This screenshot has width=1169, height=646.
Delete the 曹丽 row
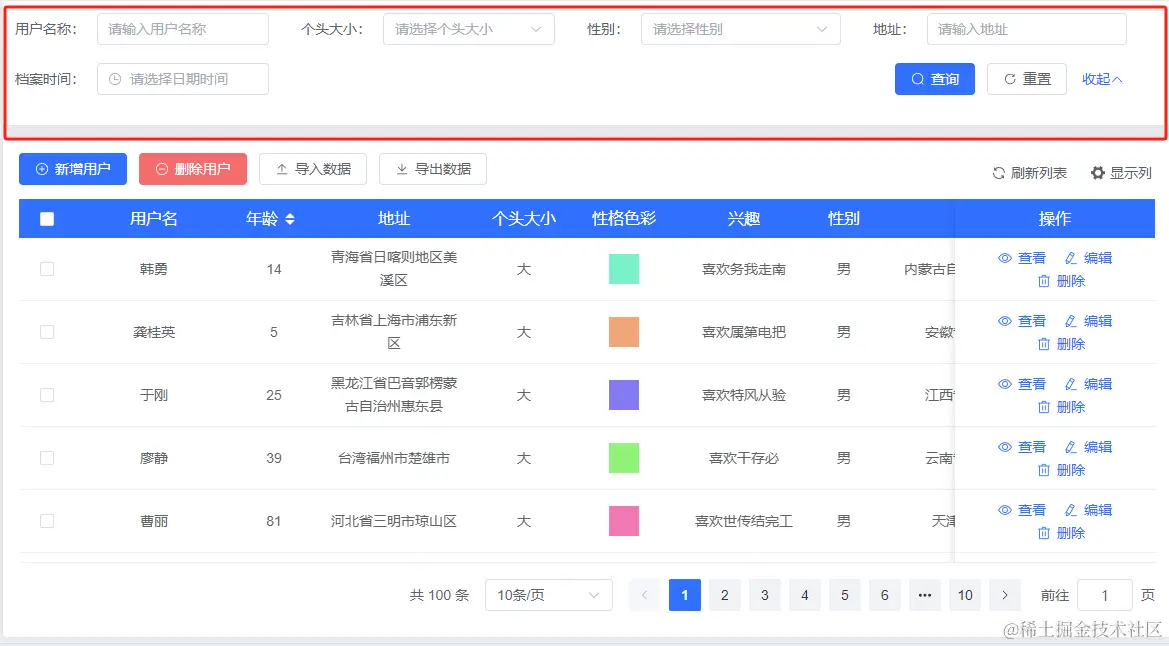point(1061,533)
